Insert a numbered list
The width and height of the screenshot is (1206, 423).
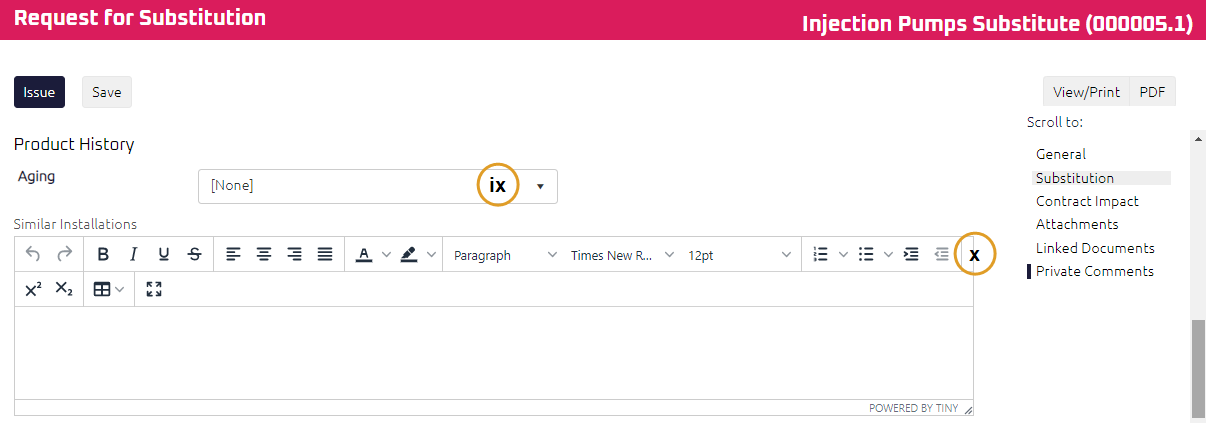click(x=821, y=255)
